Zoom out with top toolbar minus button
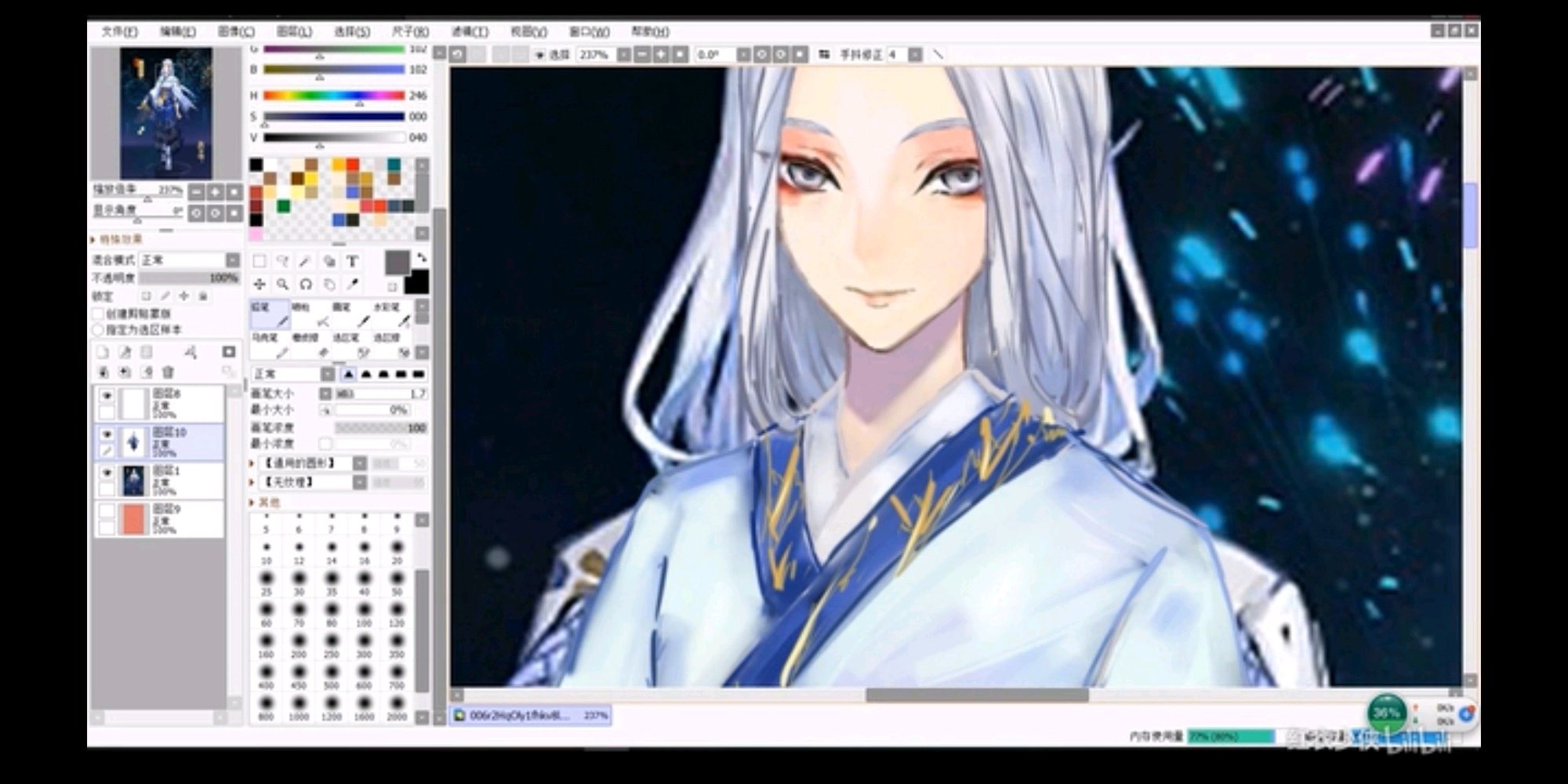 pyautogui.click(x=642, y=55)
